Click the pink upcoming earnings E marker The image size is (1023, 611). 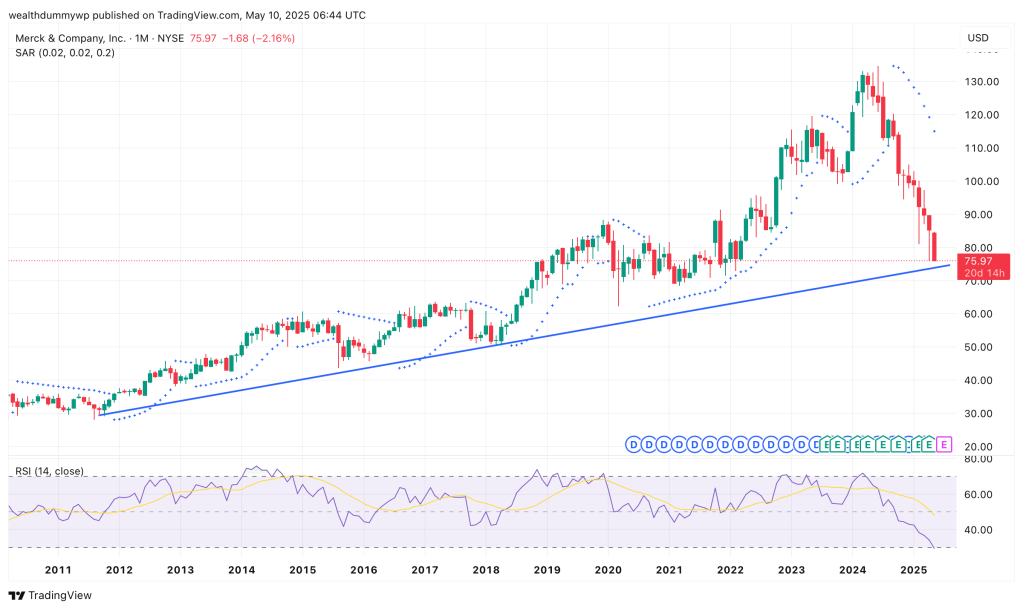tap(945, 444)
